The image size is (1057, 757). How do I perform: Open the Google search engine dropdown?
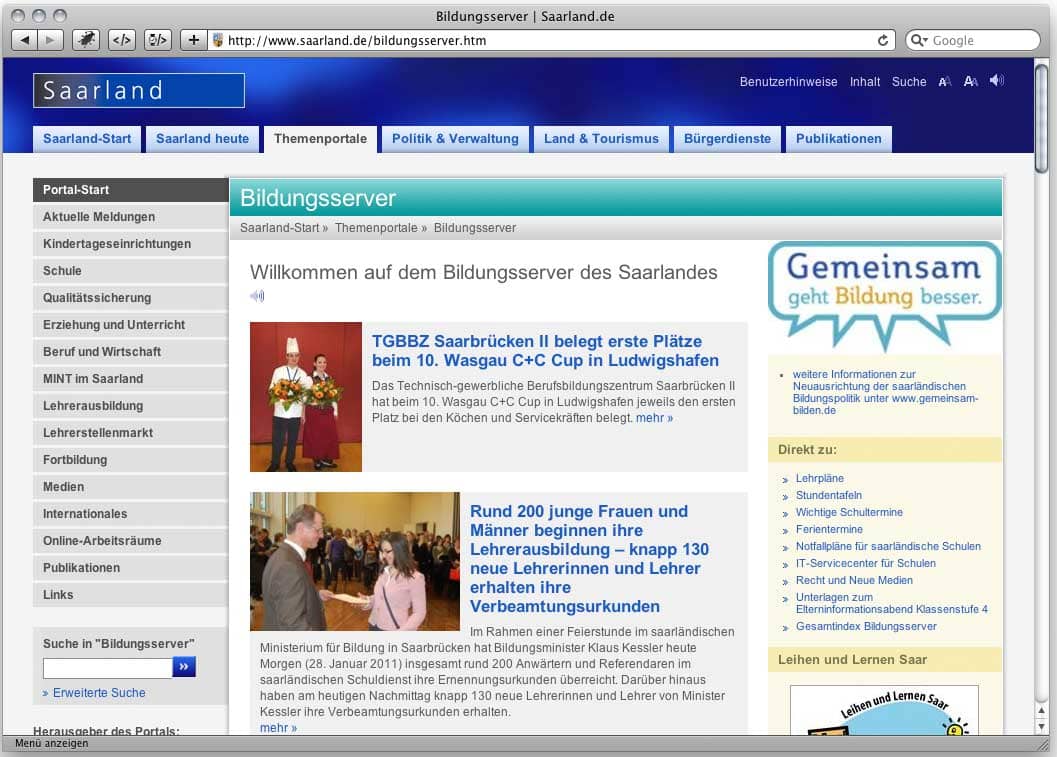pos(920,41)
